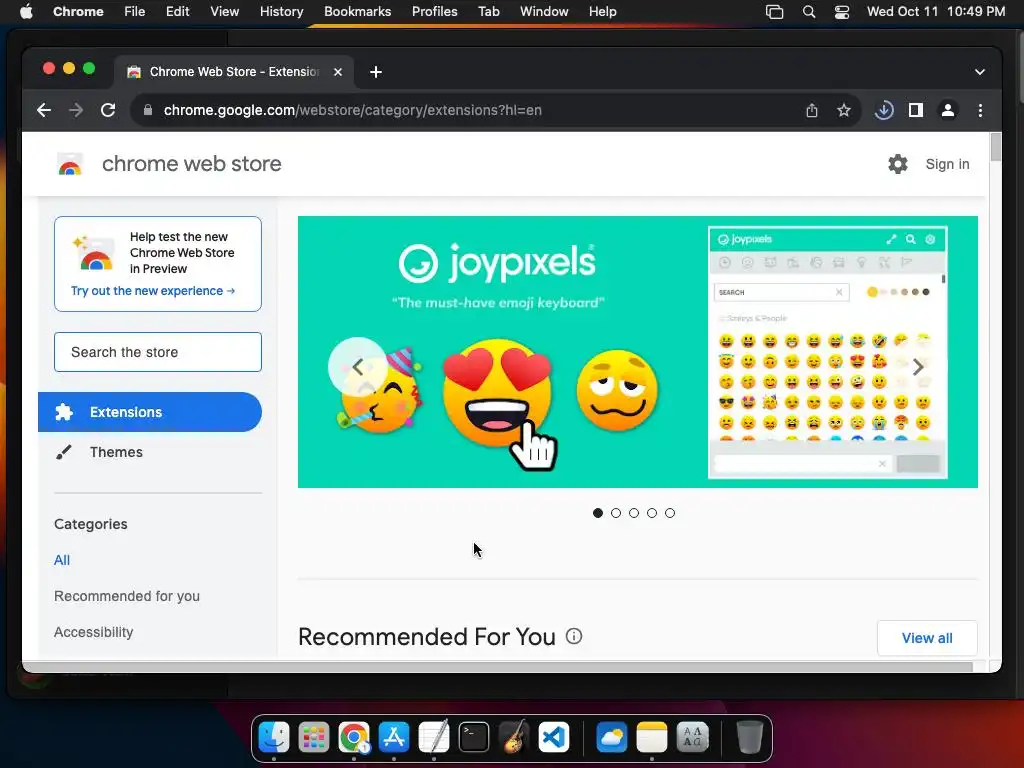The width and height of the screenshot is (1024, 768).
Task: Select the All category
Action: click(x=62, y=560)
